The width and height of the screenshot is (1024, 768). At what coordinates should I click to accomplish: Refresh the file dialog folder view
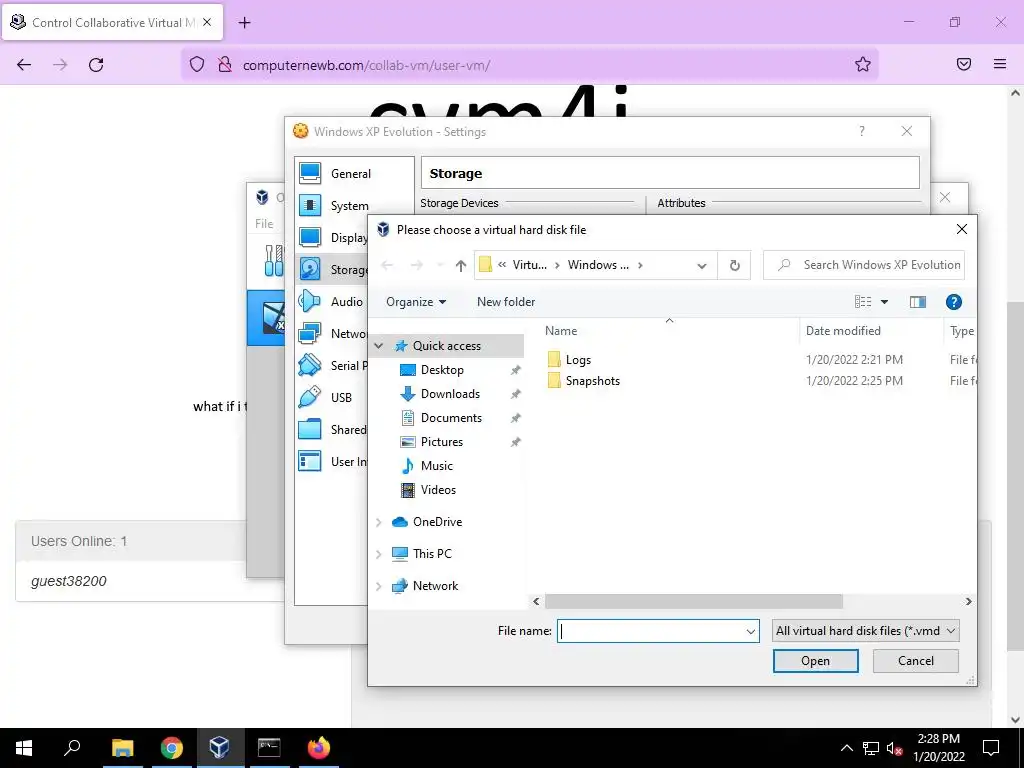(735, 265)
